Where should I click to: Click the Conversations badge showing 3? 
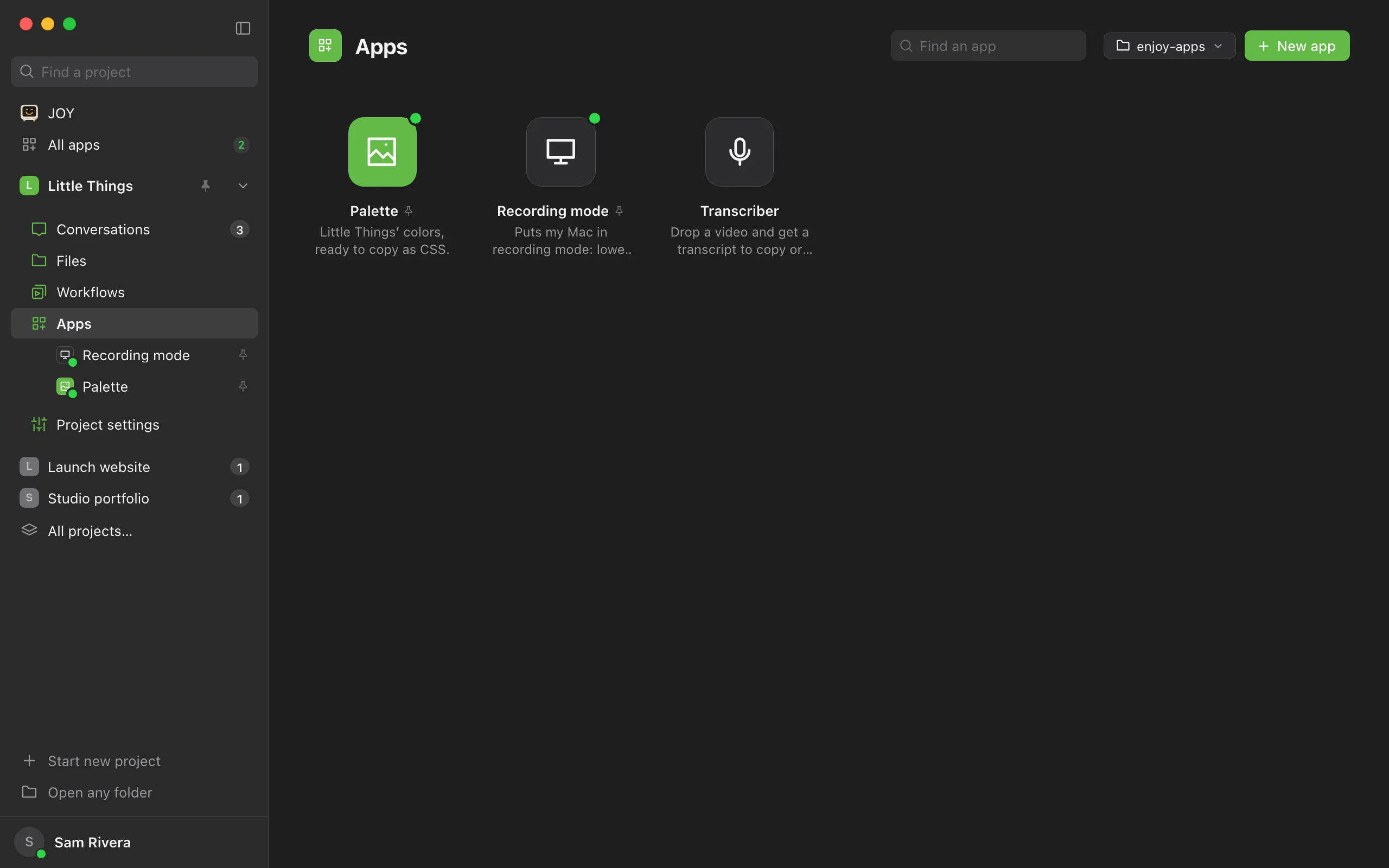(x=240, y=229)
